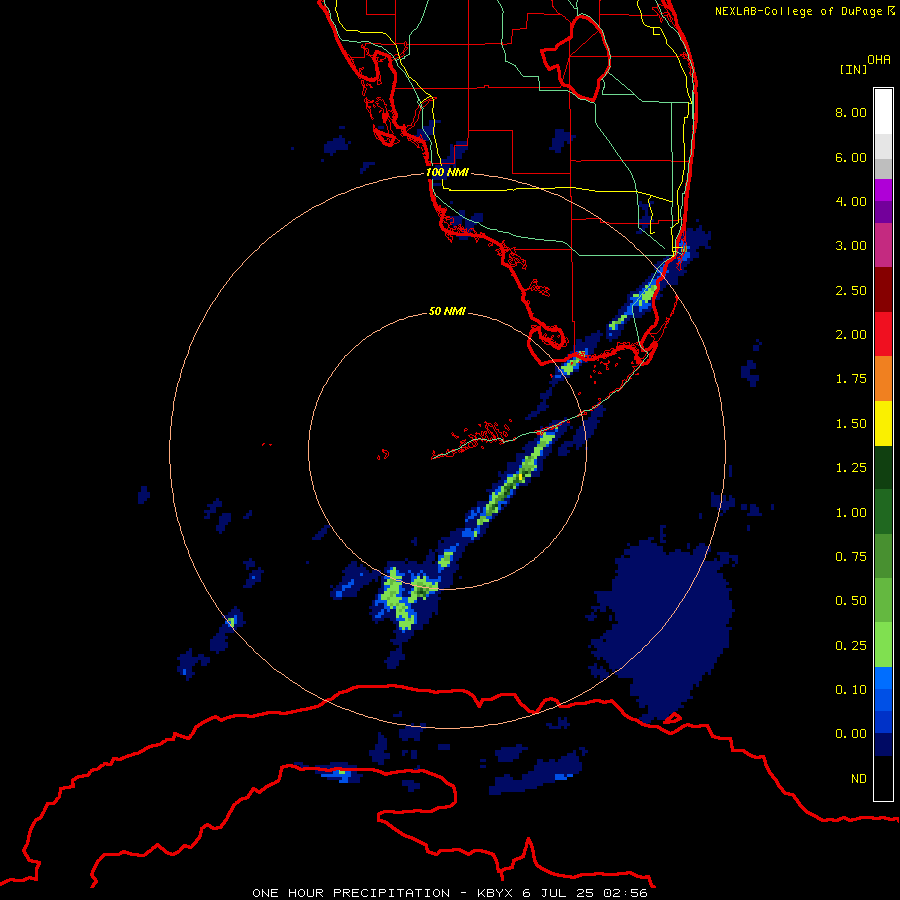
Task: Click the 4.00 legend value
Action: [x=851, y=201]
